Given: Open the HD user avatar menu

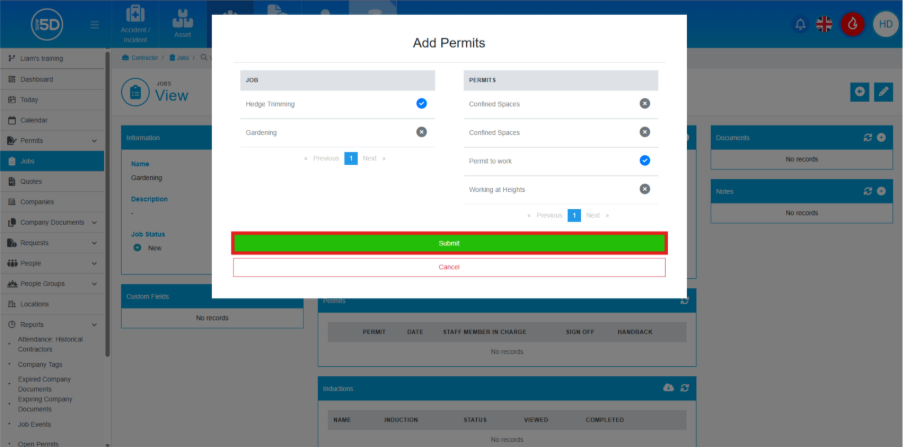Looking at the screenshot, I should pos(884,24).
